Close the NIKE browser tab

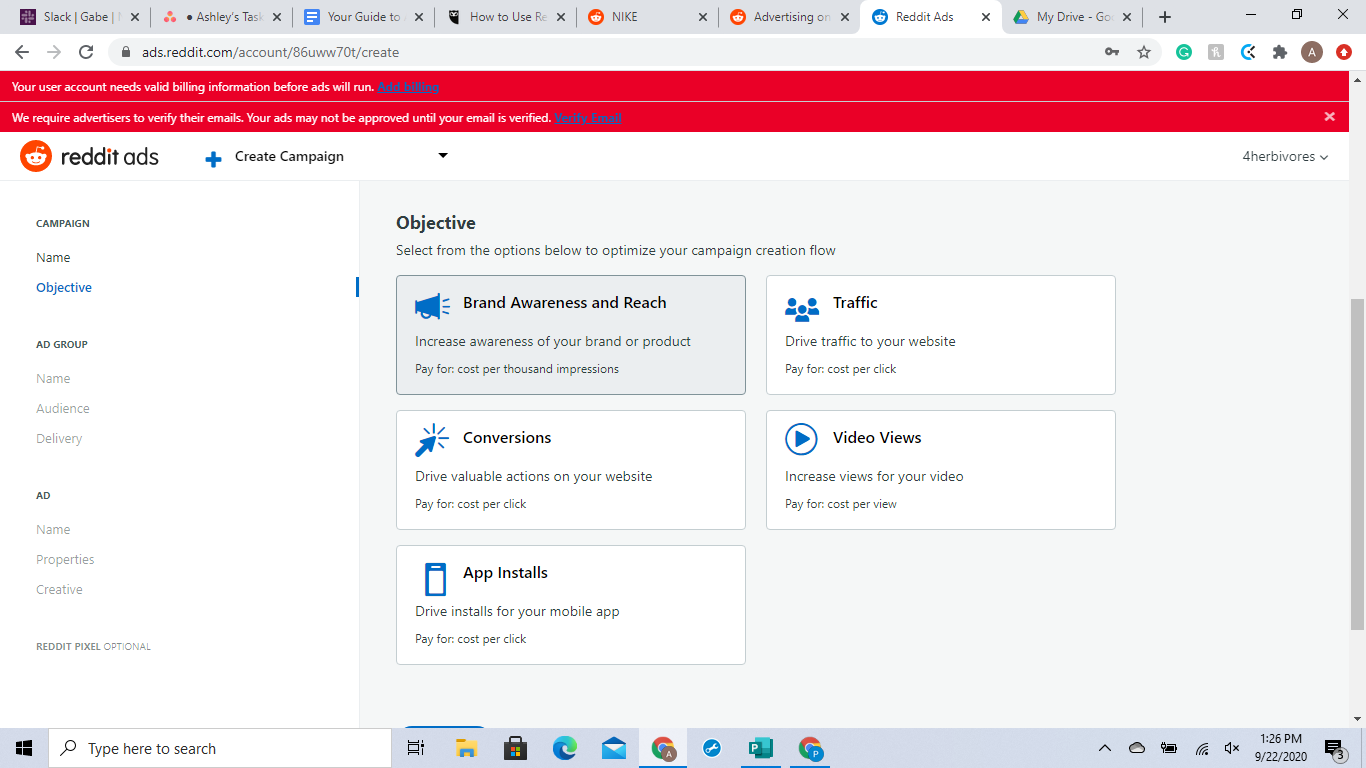pyautogui.click(x=703, y=17)
